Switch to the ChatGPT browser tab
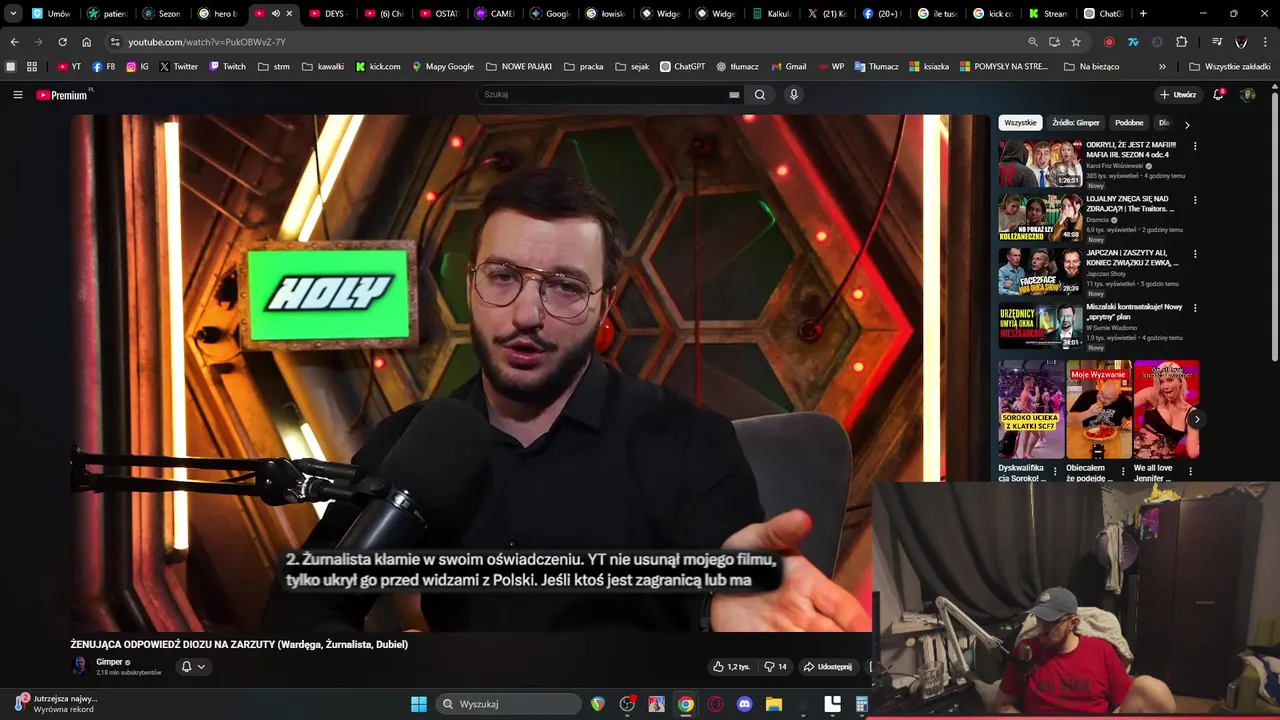 pos(1103,14)
